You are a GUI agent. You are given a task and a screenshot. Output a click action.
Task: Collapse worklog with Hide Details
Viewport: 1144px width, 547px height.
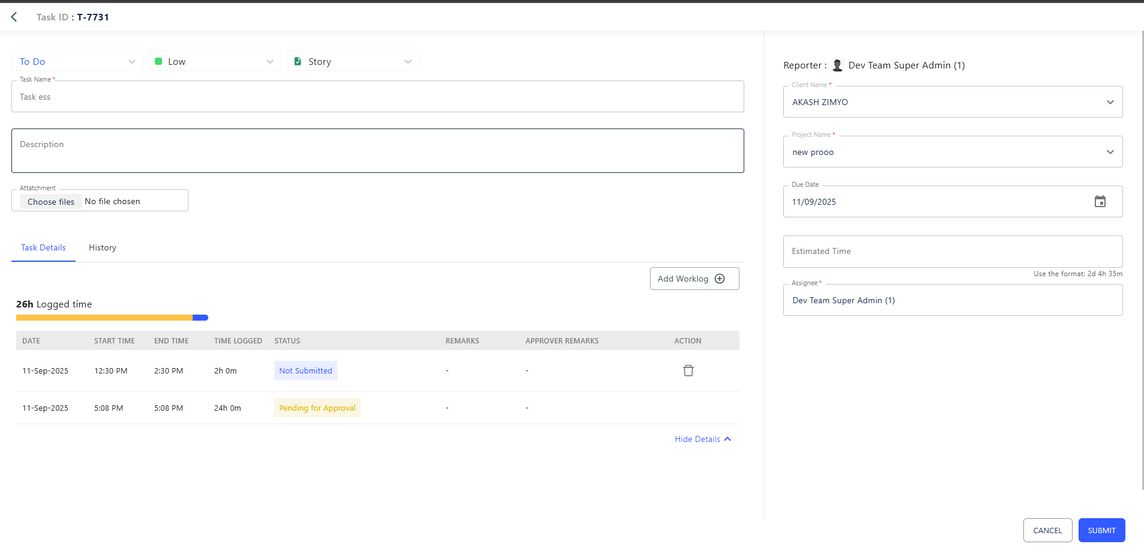(x=702, y=439)
